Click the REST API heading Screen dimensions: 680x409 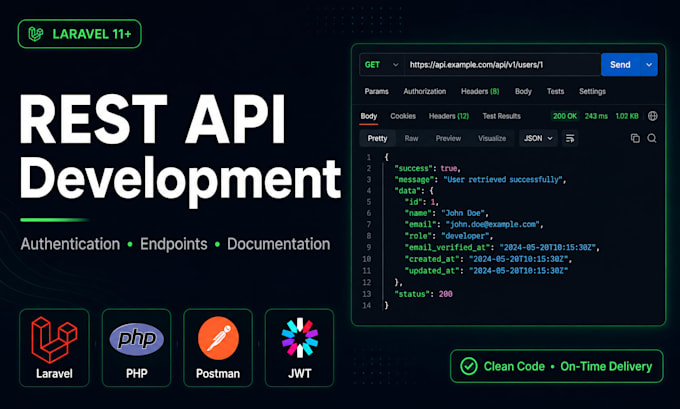[x=152, y=119]
